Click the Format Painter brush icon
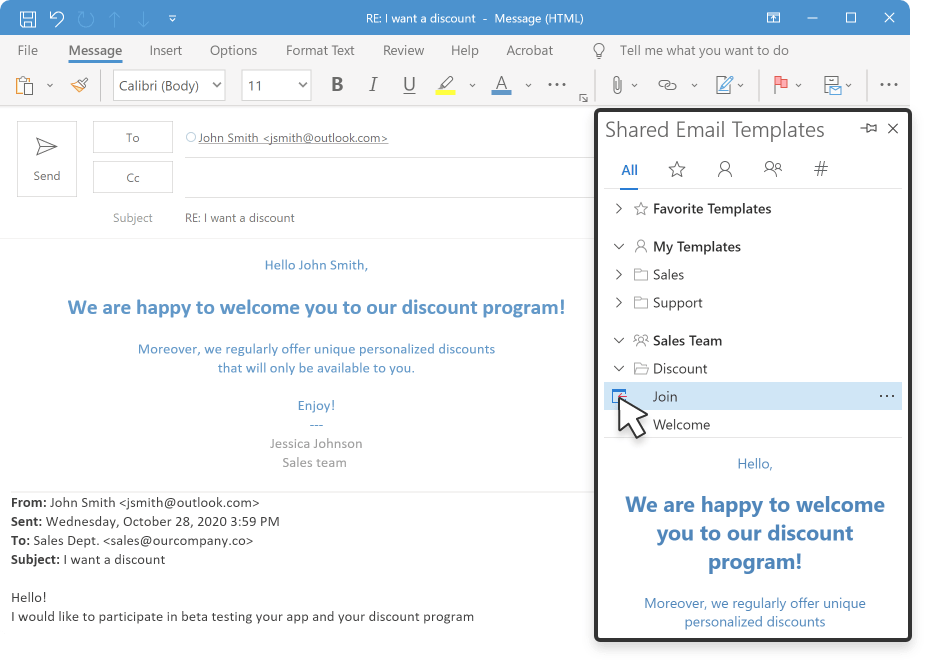Viewport: 930px width, 666px height. pyautogui.click(x=80, y=86)
